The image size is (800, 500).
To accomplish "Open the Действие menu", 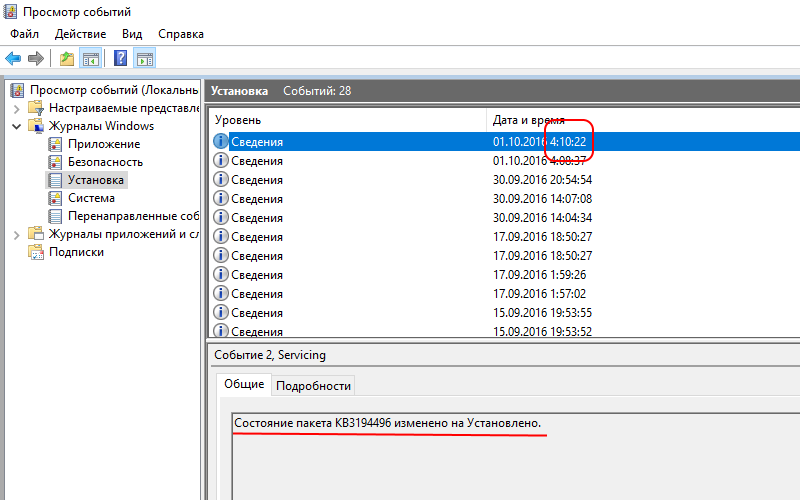I will point(80,34).
